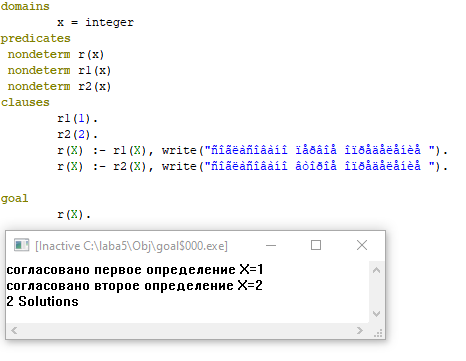Click the 'r(X).' goal line

(x=74, y=214)
